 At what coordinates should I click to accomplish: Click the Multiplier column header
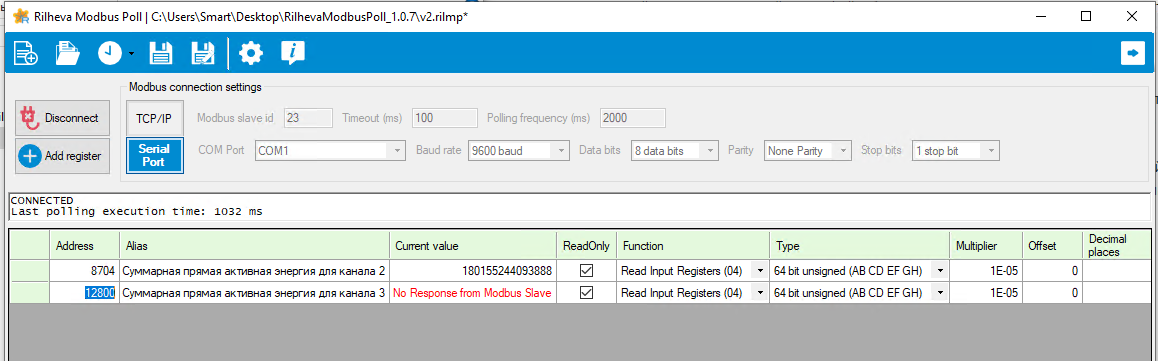[986, 245]
